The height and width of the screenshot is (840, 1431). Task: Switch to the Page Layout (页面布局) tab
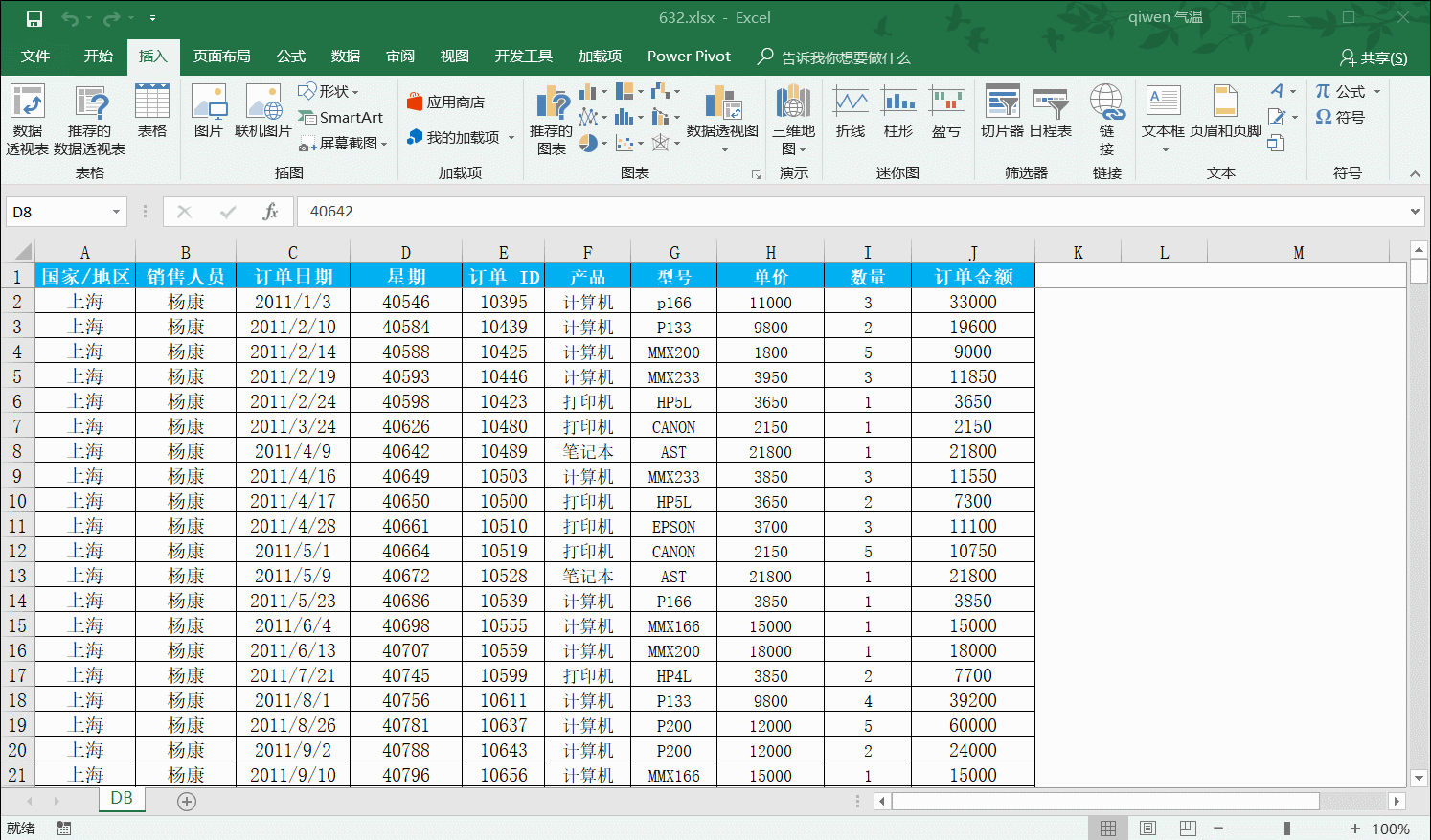[221, 57]
